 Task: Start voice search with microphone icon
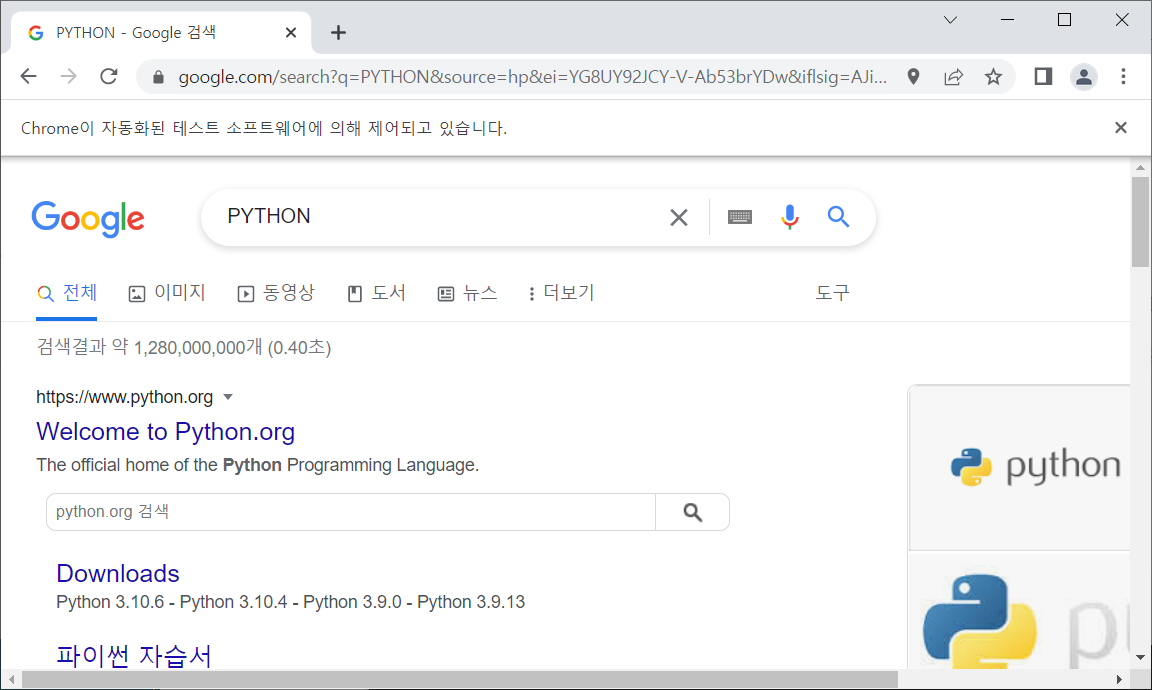790,217
